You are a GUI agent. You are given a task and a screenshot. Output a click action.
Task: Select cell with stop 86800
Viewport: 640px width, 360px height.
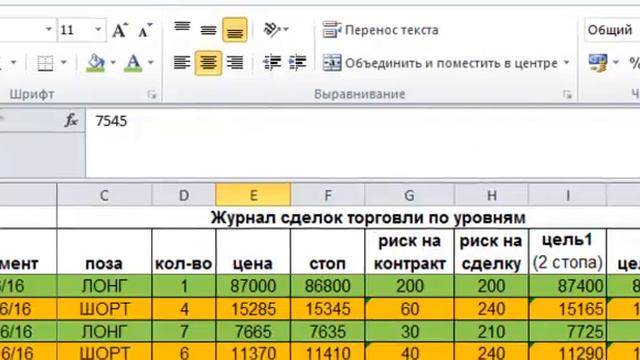328,286
